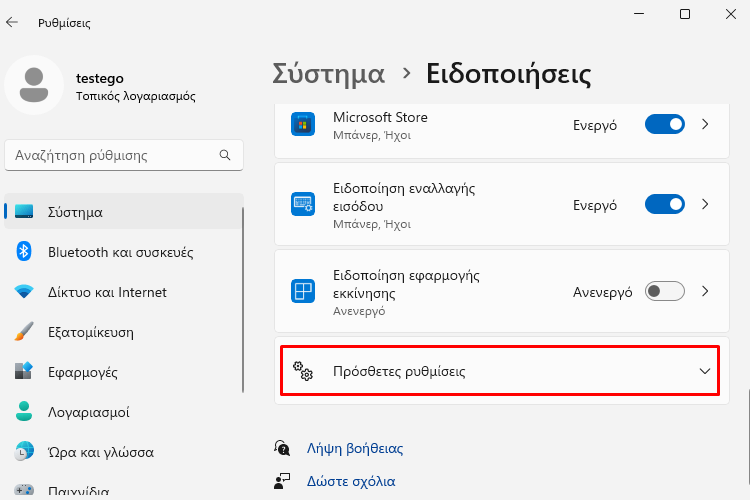750x500 pixels.
Task: Click the paintbrush Εξατομίκευση icon
Action: 24,332
